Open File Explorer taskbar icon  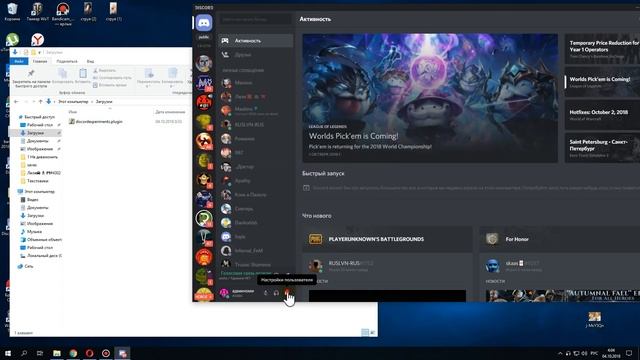(57, 353)
